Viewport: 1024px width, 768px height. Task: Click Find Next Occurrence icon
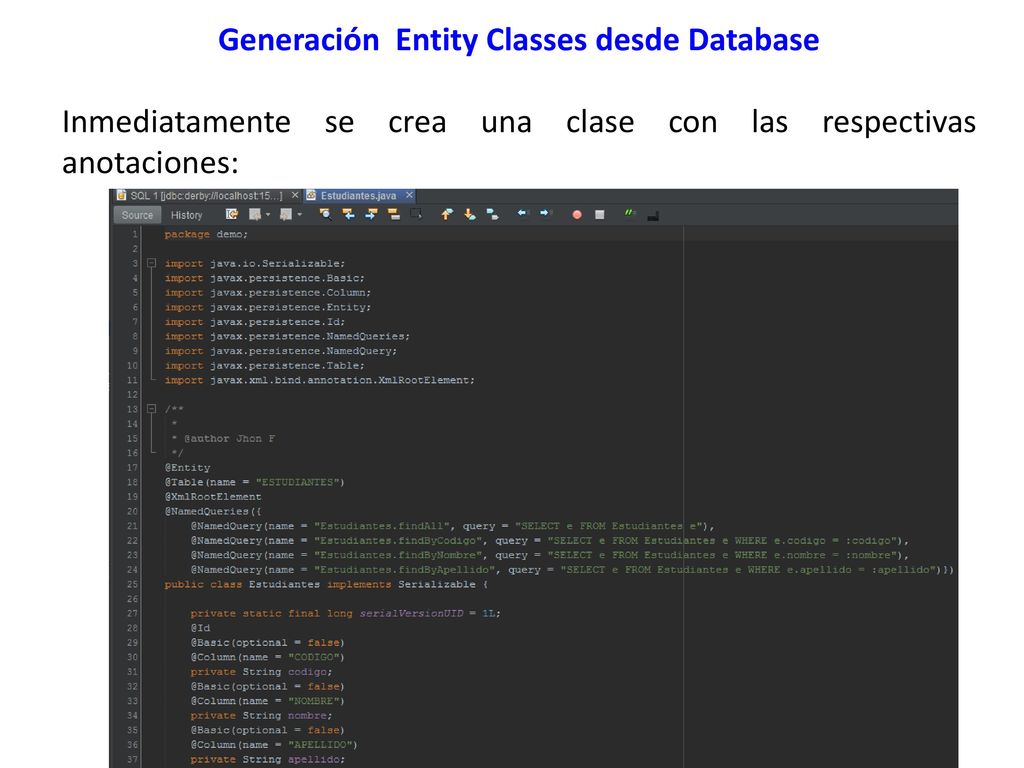372,214
